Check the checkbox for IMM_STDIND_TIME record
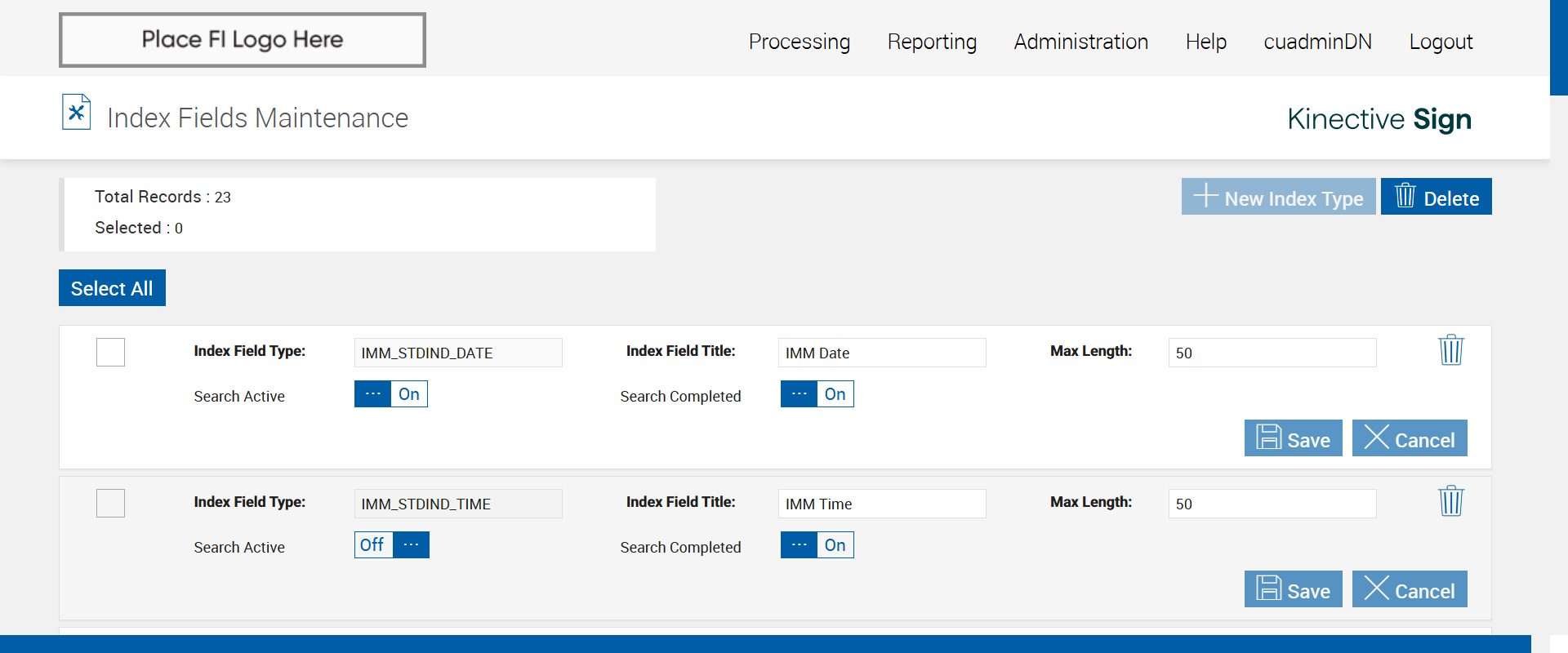Screen dimensions: 1568x653 point(110,503)
